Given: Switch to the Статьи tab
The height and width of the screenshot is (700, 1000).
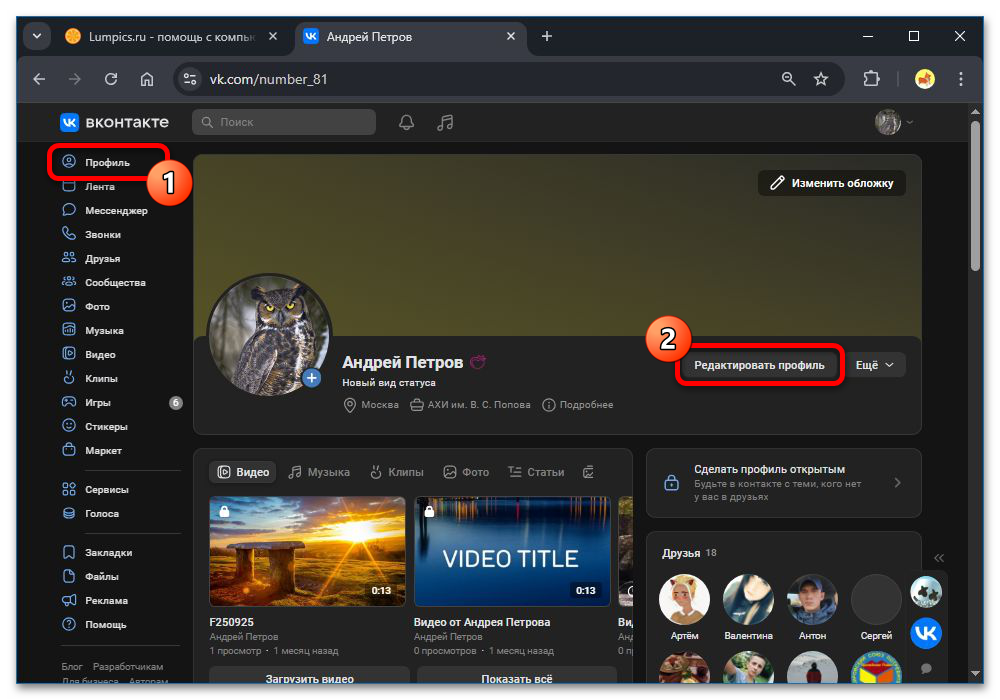Looking at the screenshot, I should tap(536, 472).
